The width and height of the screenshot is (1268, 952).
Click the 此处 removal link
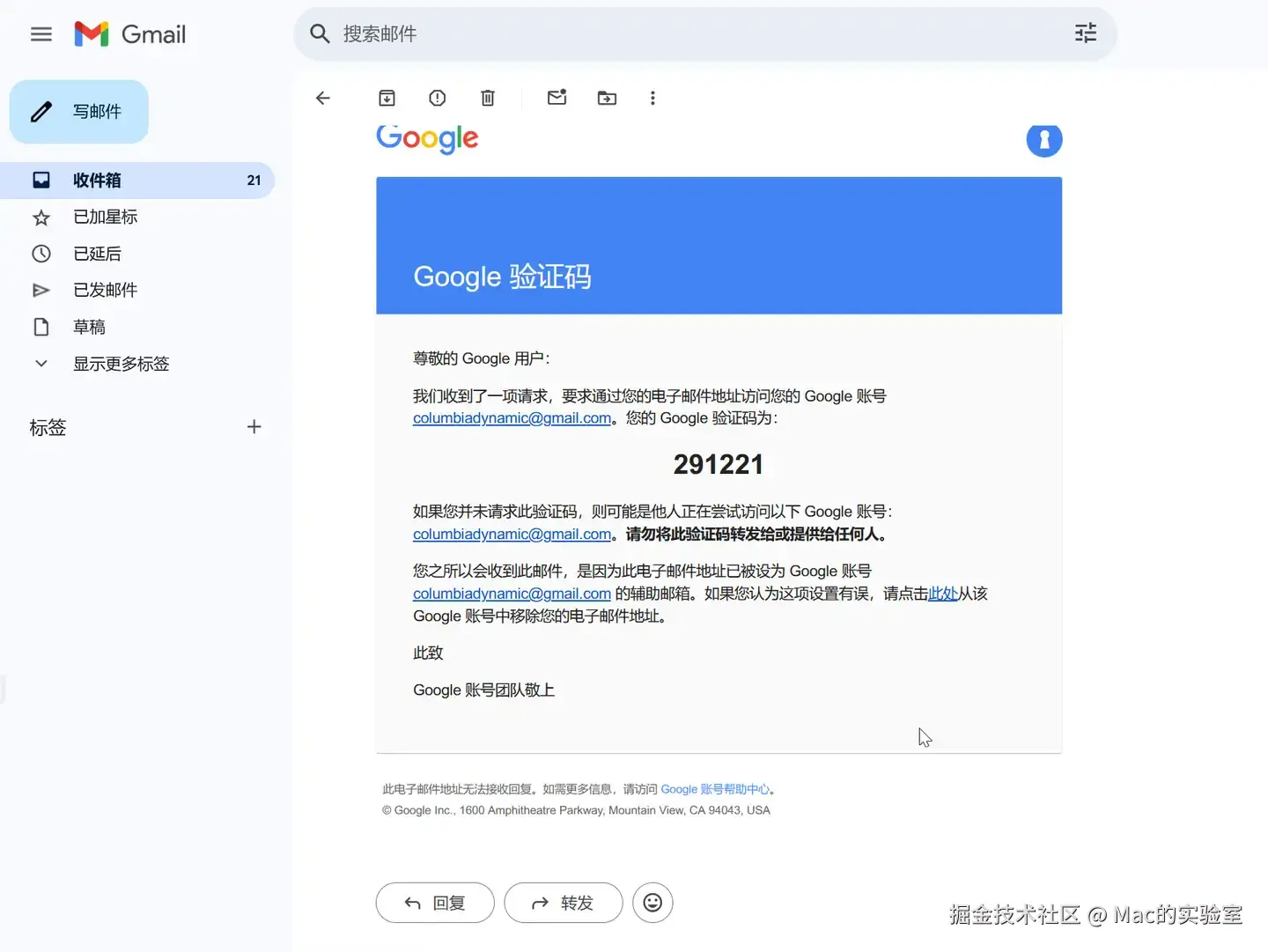coord(942,594)
